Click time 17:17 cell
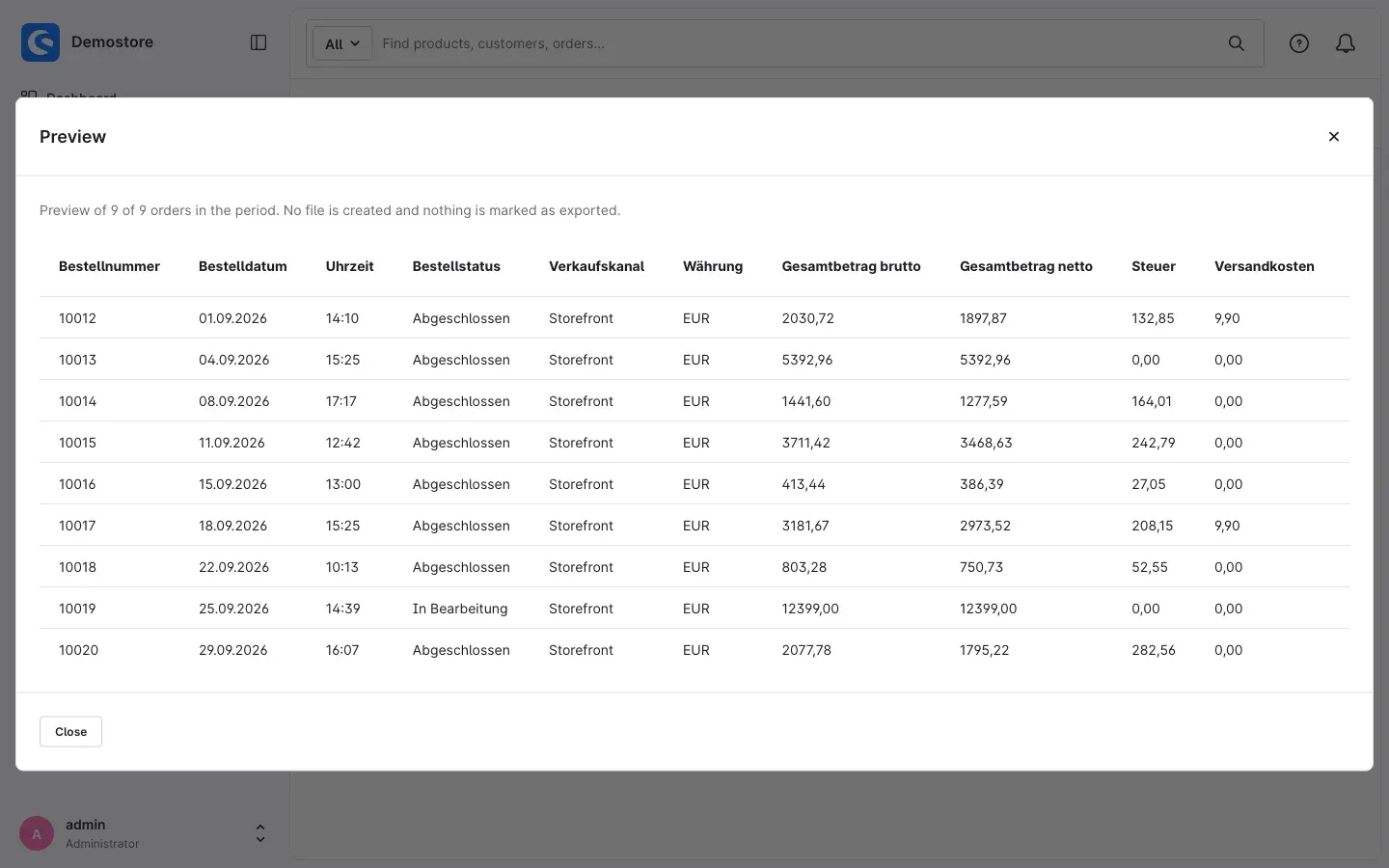This screenshot has height=868, width=1389. pyautogui.click(x=341, y=401)
